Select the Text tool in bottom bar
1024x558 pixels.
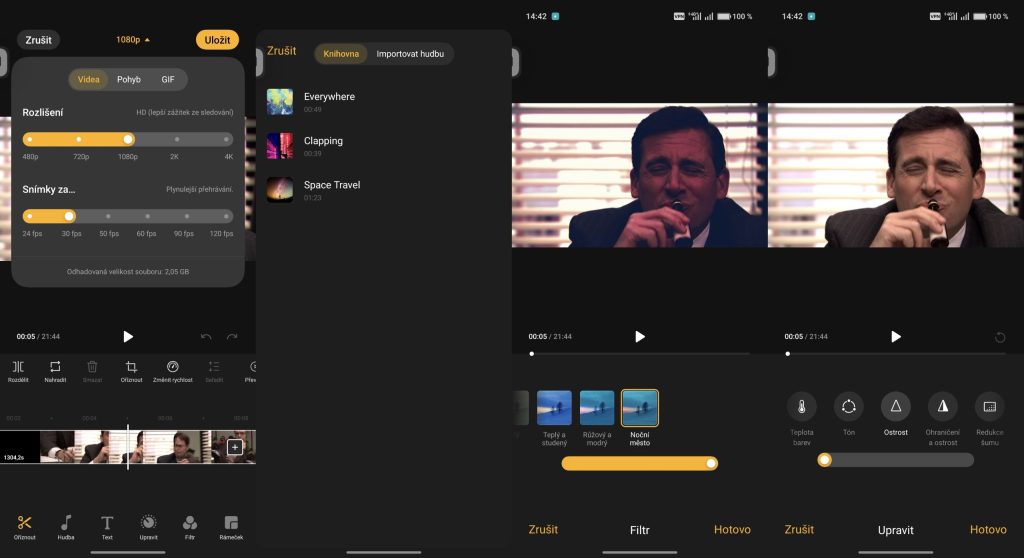click(x=107, y=523)
